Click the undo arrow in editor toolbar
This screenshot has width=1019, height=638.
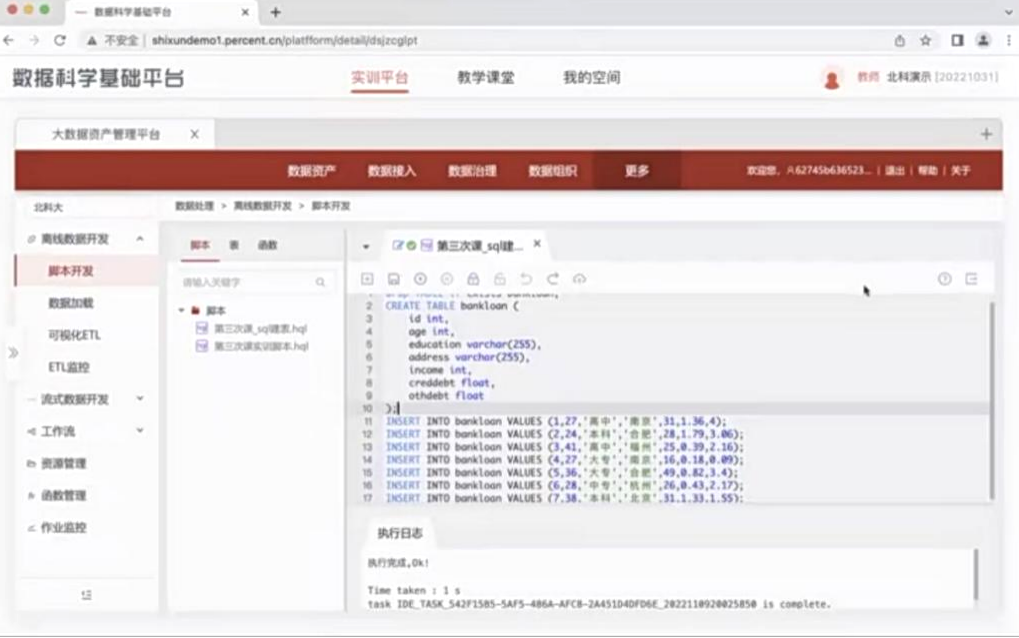[x=526, y=280]
